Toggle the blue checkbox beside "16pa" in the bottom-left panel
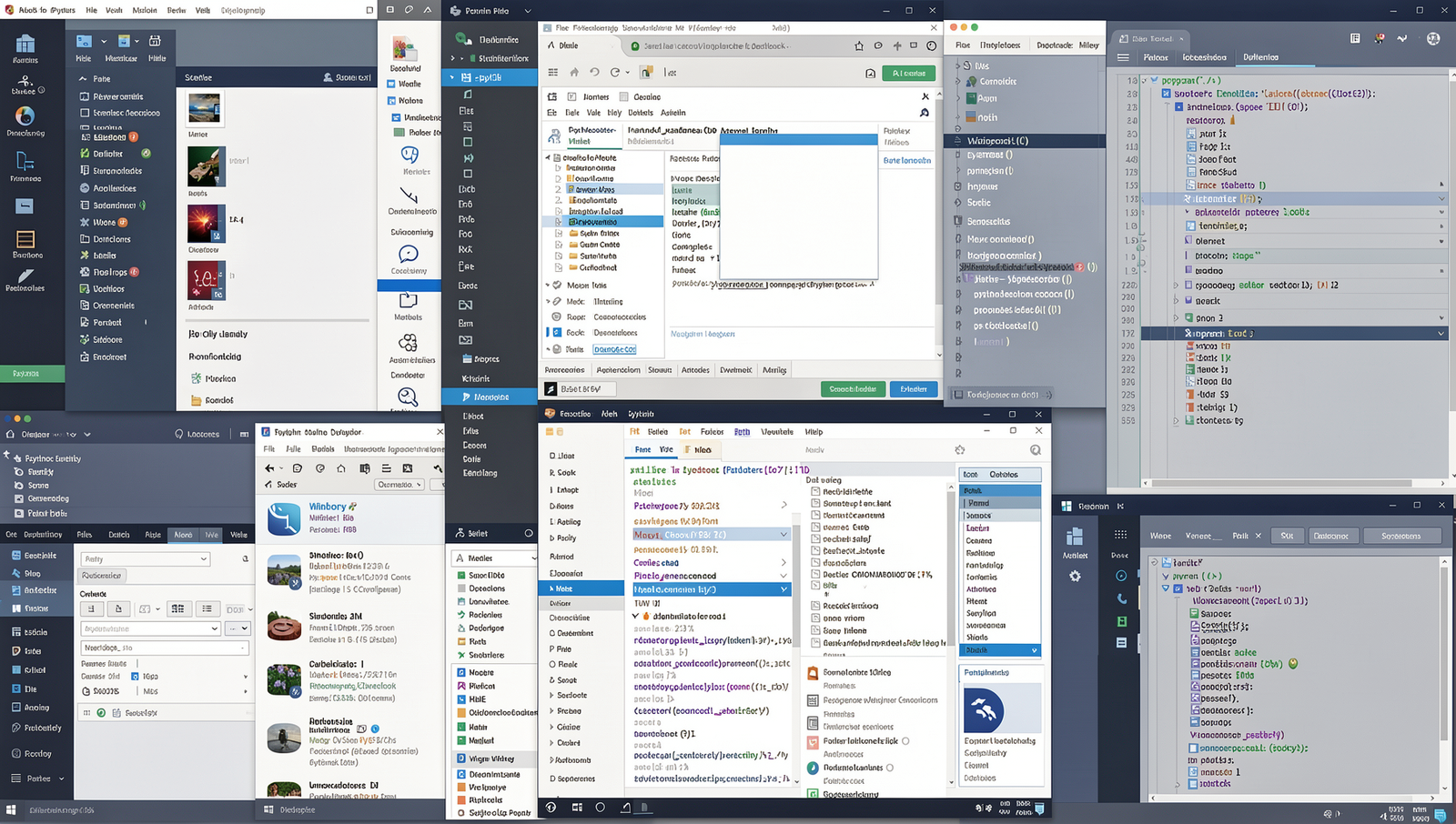 coord(135,677)
